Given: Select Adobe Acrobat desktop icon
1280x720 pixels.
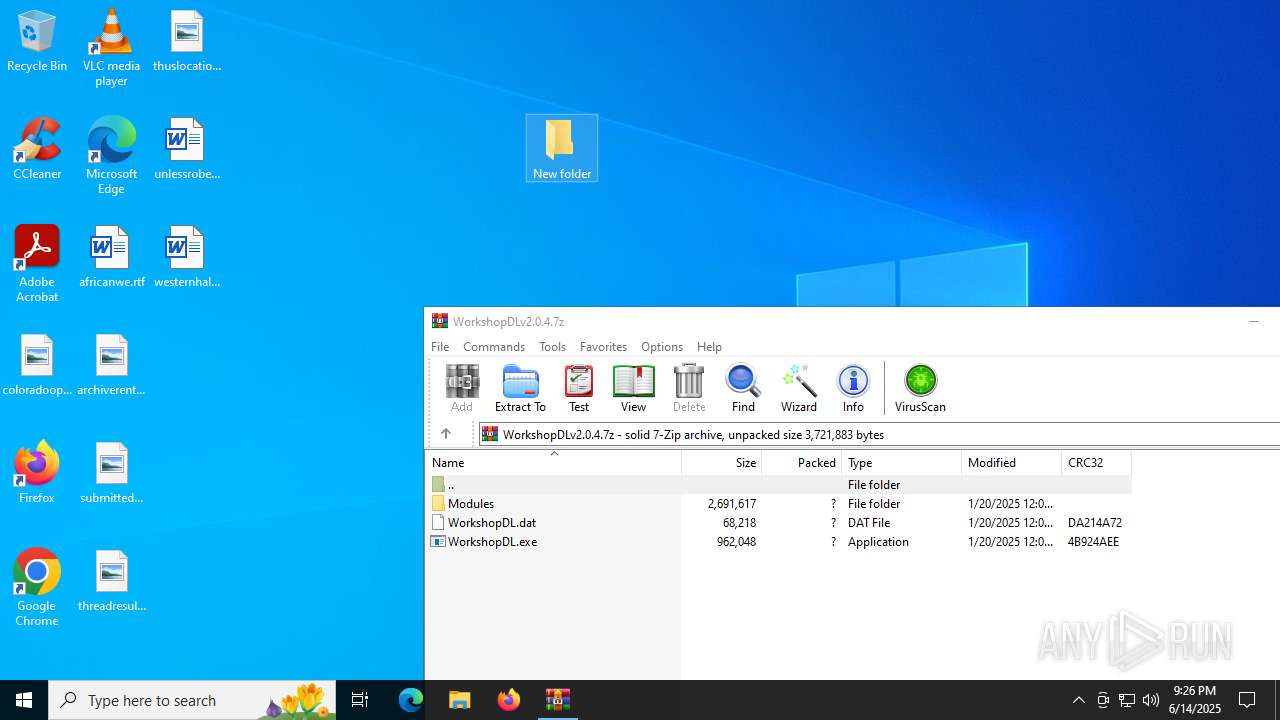Looking at the screenshot, I should [37, 263].
